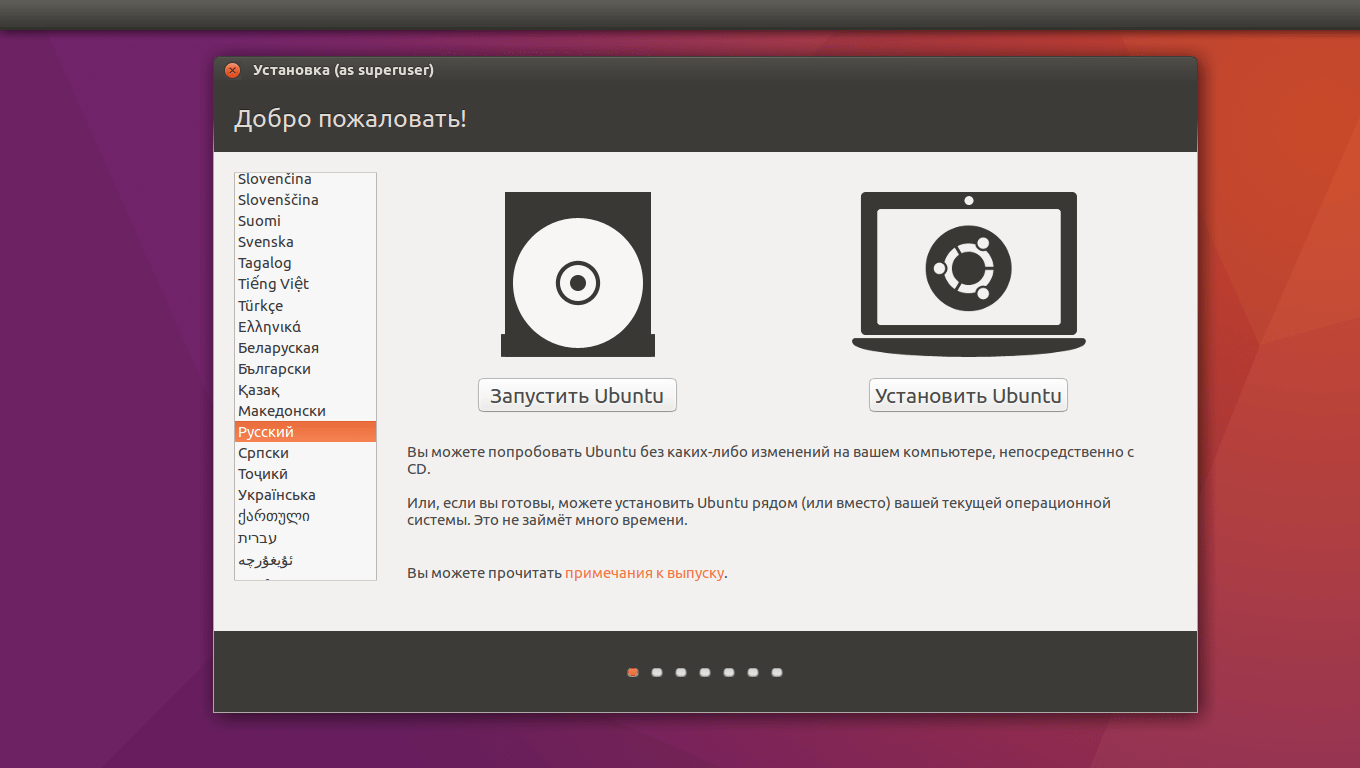The image size is (1360, 768).
Task: Click the Запустить Ubuntu button
Action: (577, 395)
